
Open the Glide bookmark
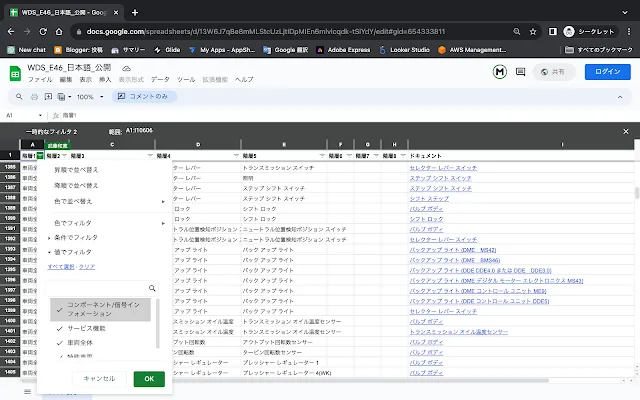(x=167, y=50)
